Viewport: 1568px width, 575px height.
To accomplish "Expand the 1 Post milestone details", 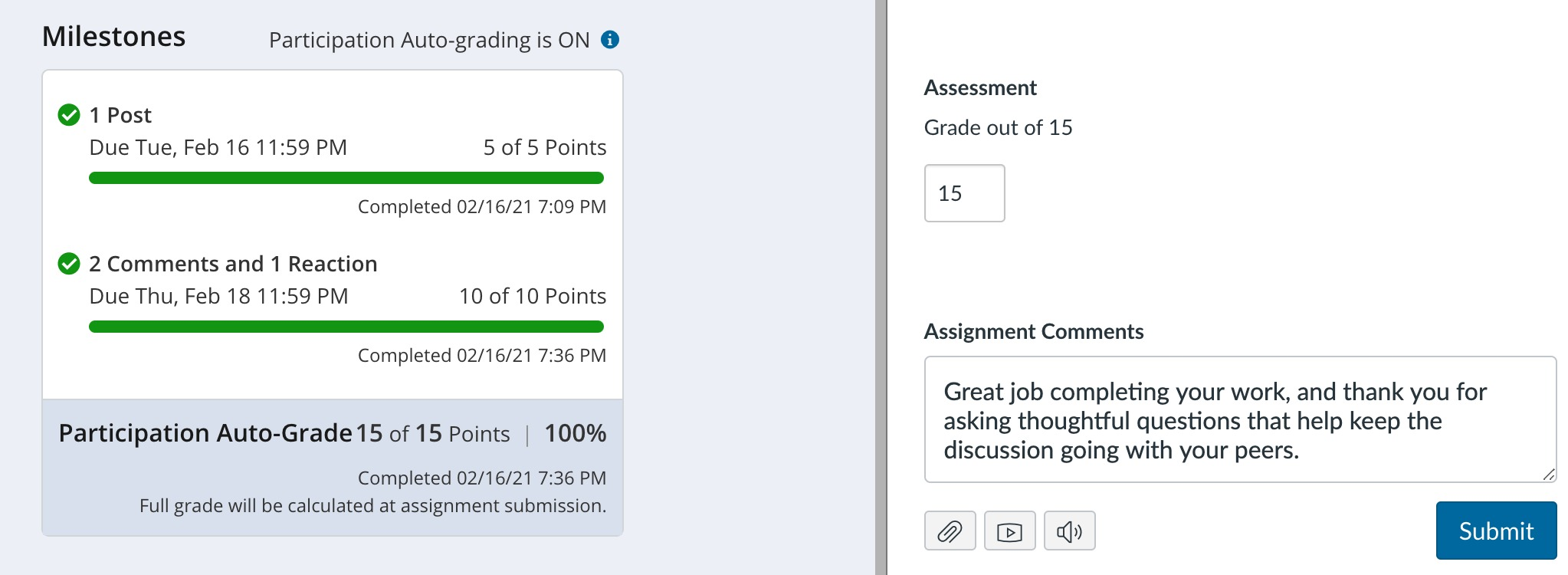I will (x=120, y=115).
